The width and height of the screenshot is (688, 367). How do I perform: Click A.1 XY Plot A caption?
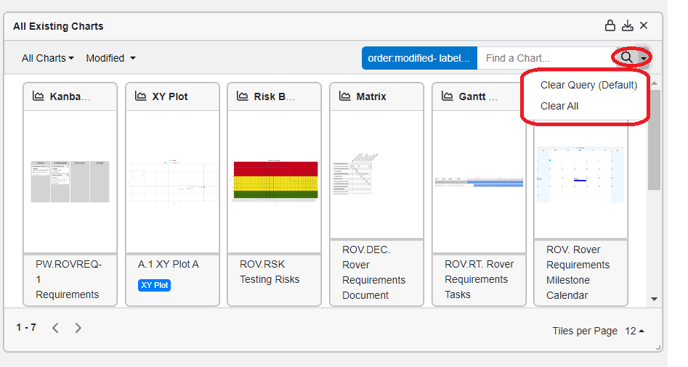click(x=168, y=264)
